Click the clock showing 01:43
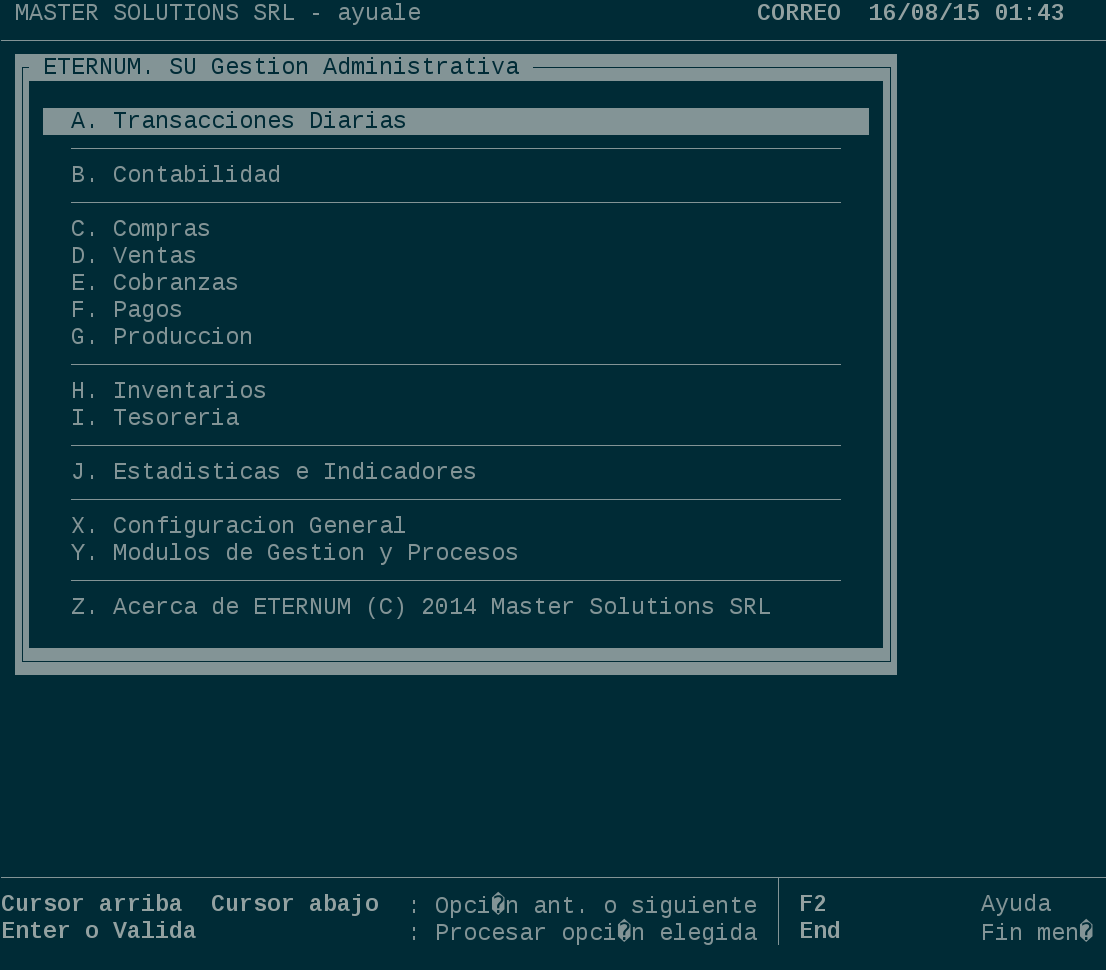1106x970 pixels. (x=1029, y=13)
